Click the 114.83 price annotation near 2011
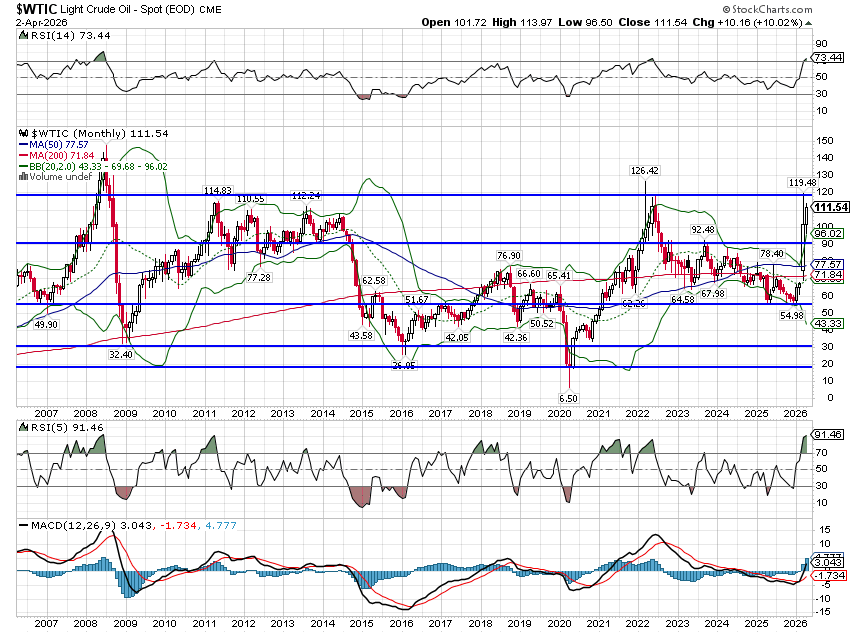Viewport: 850px width, 633px height. (218, 190)
